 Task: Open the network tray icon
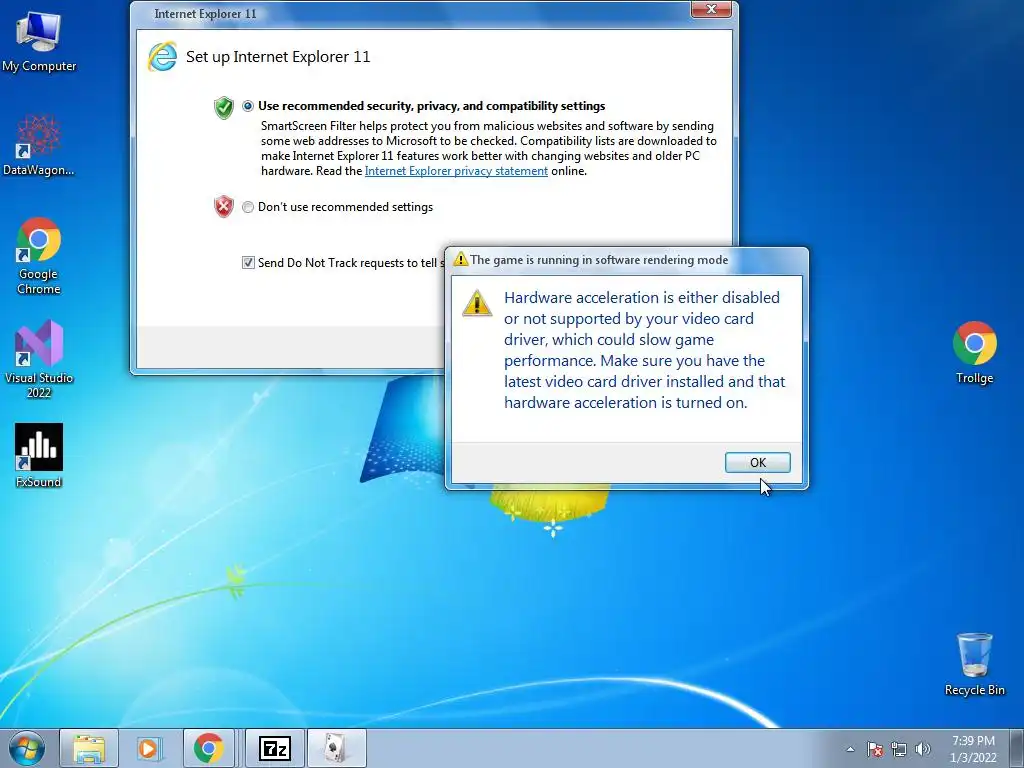point(899,749)
